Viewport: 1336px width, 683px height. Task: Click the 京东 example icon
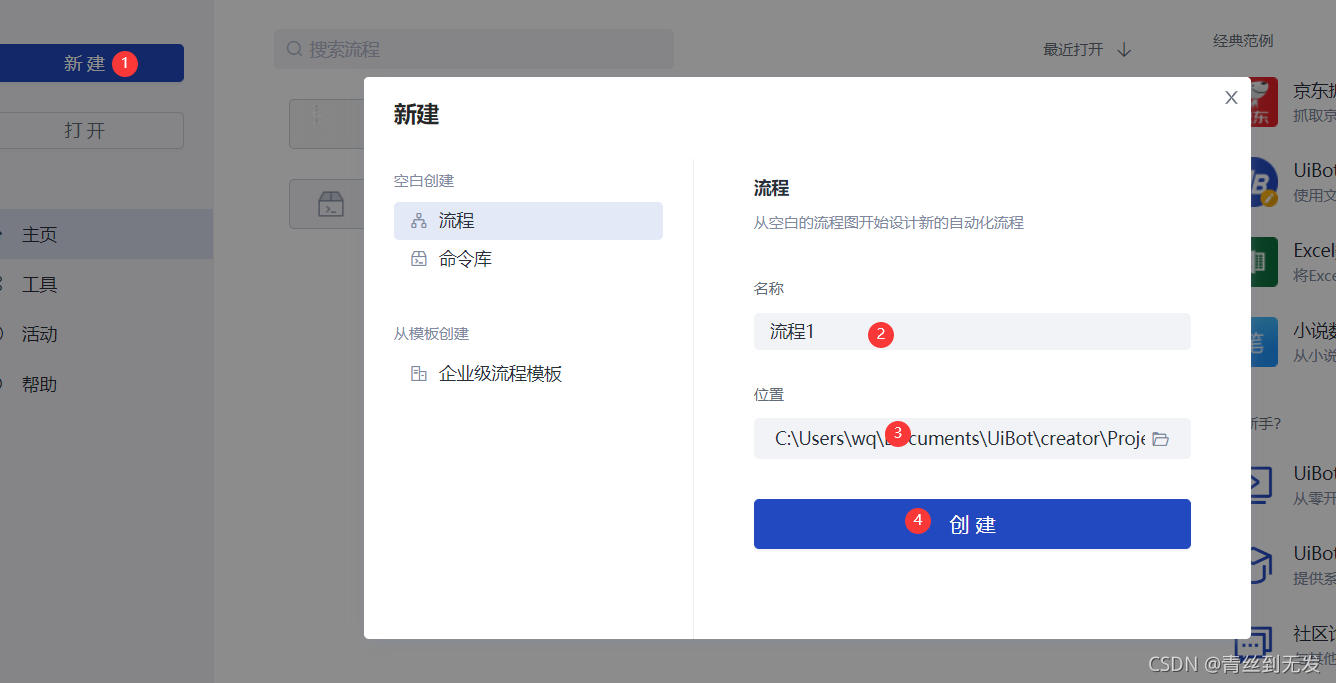1262,102
